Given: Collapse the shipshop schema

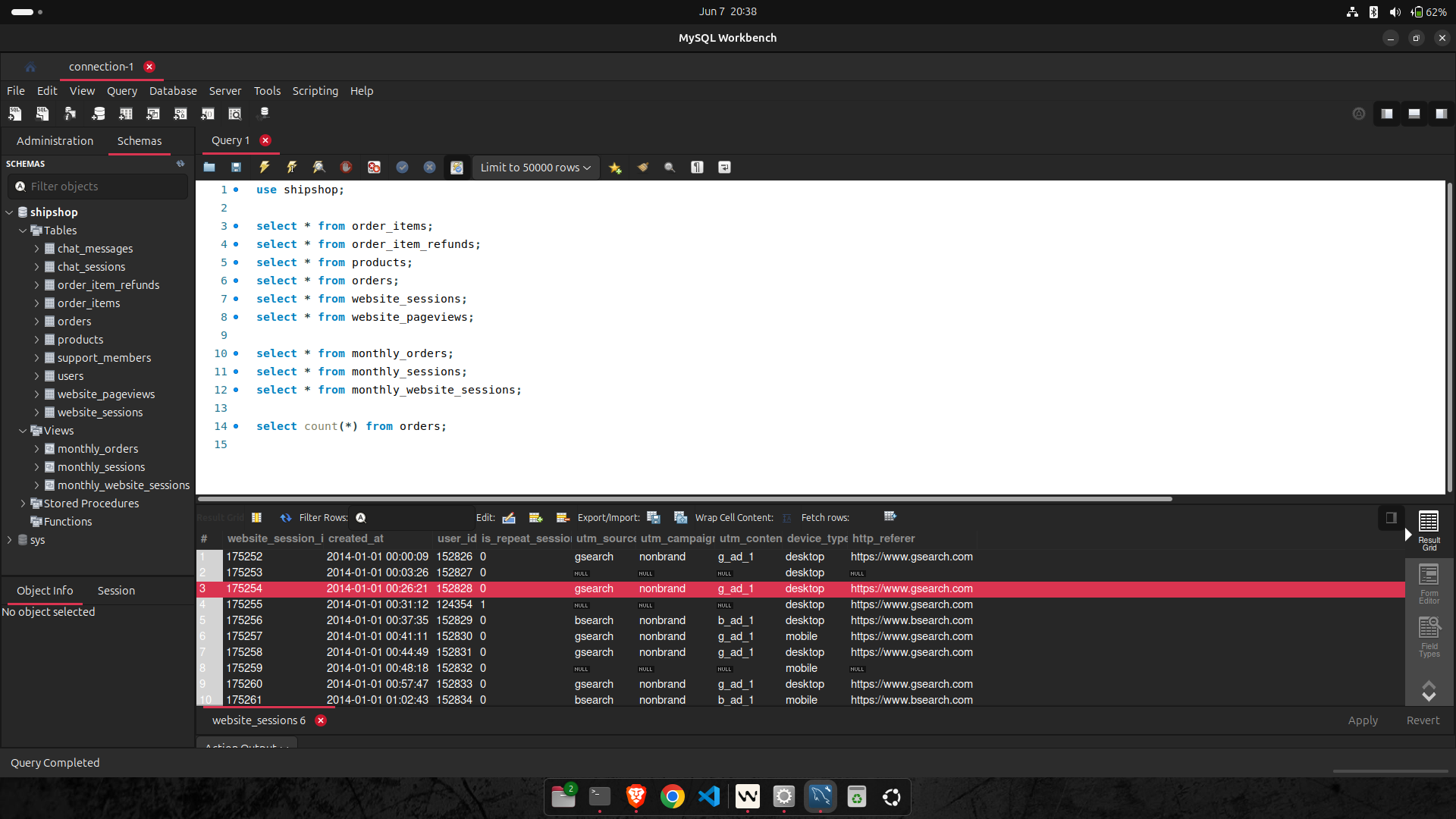Looking at the screenshot, I should tap(9, 212).
